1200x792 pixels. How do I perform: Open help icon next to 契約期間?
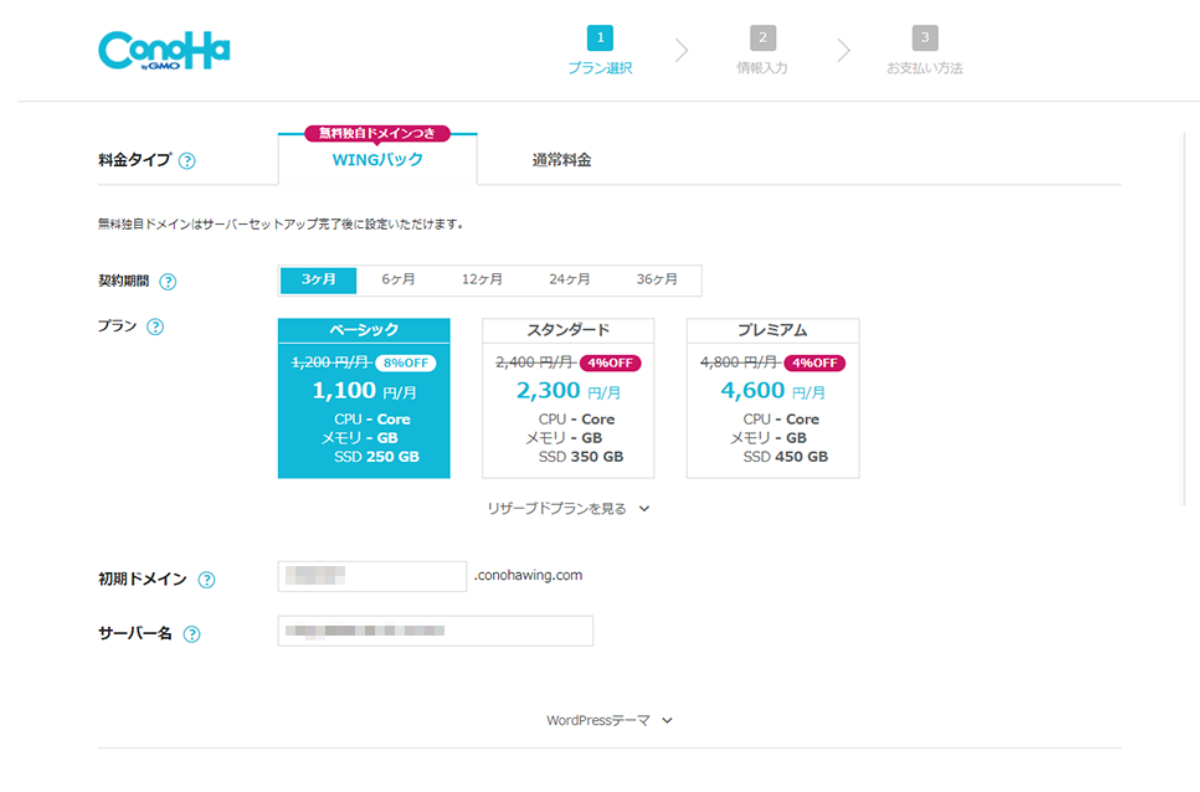tap(168, 282)
